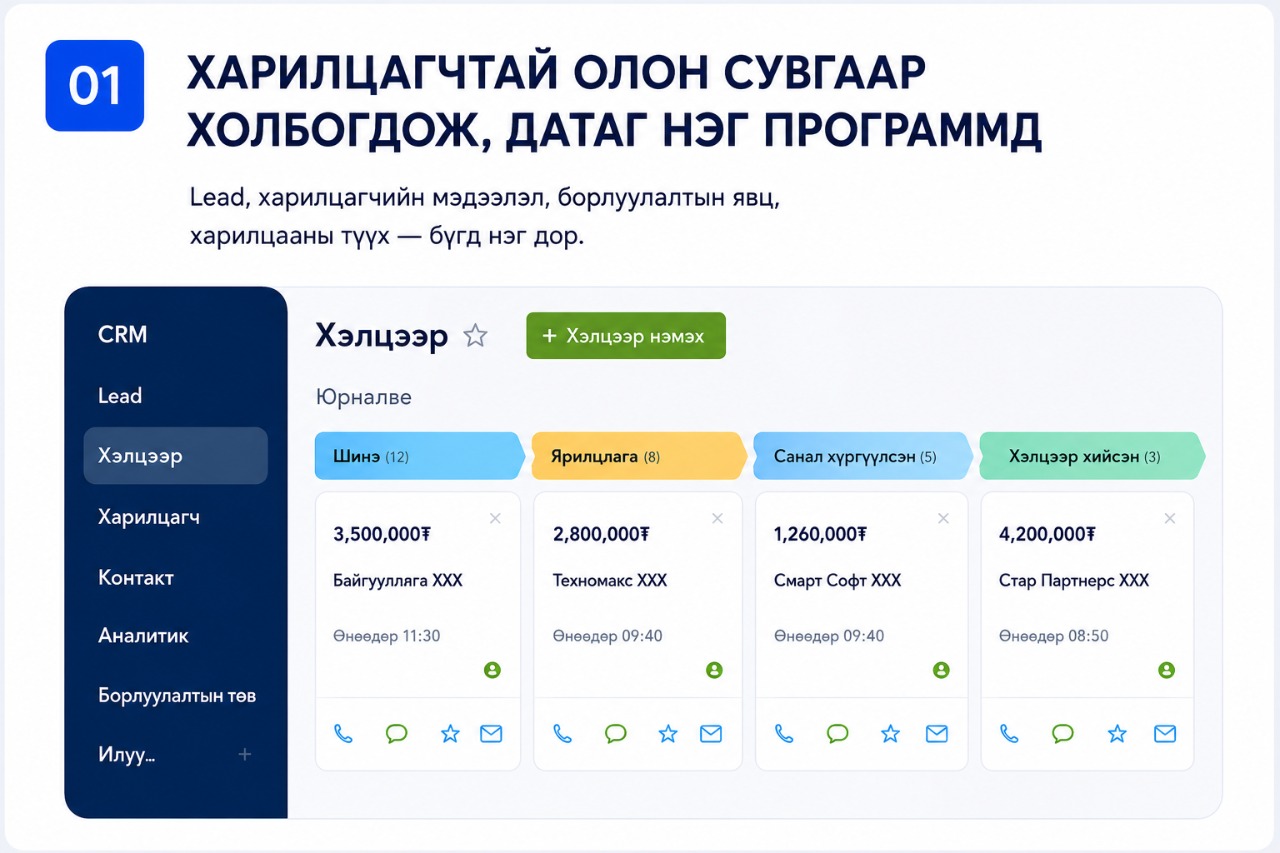Image resolution: width=1280 pixels, height=853 pixels.
Task: Favorite the Хэлцээр page with the star icon
Action: tap(475, 336)
